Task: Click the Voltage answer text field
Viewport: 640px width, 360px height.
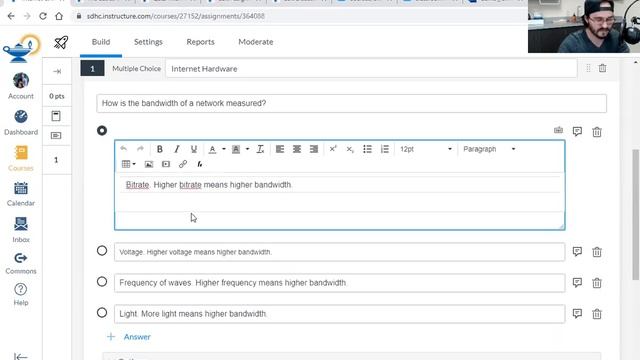Action: (340, 252)
